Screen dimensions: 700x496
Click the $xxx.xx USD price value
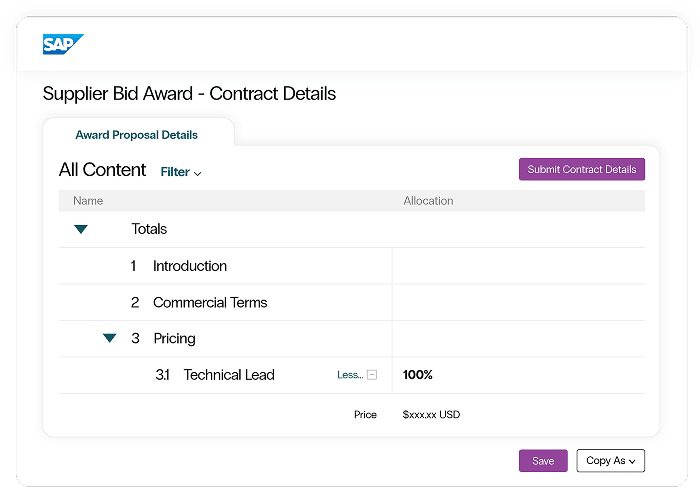click(x=431, y=415)
